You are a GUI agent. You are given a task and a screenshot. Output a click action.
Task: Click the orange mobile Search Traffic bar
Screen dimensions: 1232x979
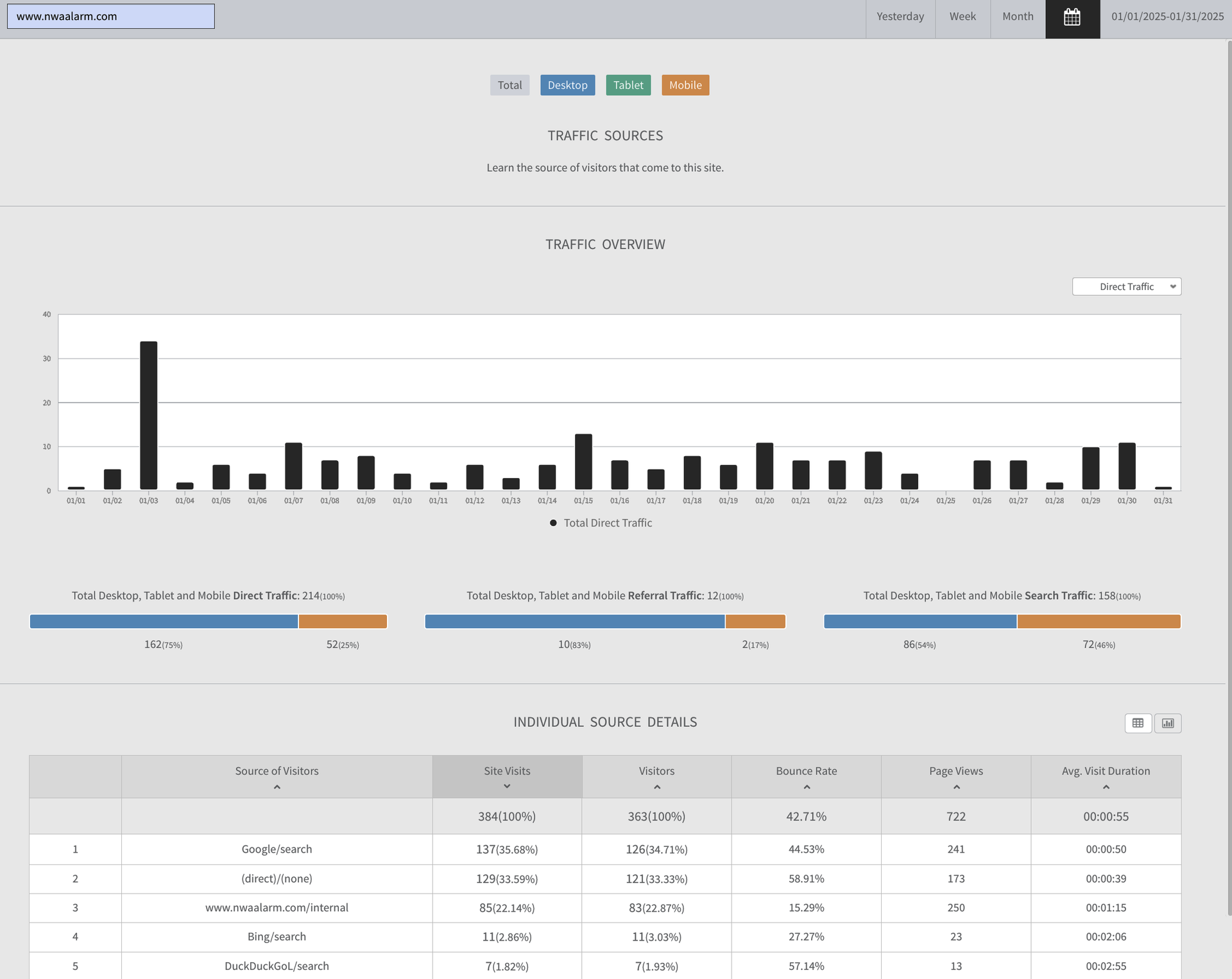(1099, 622)
